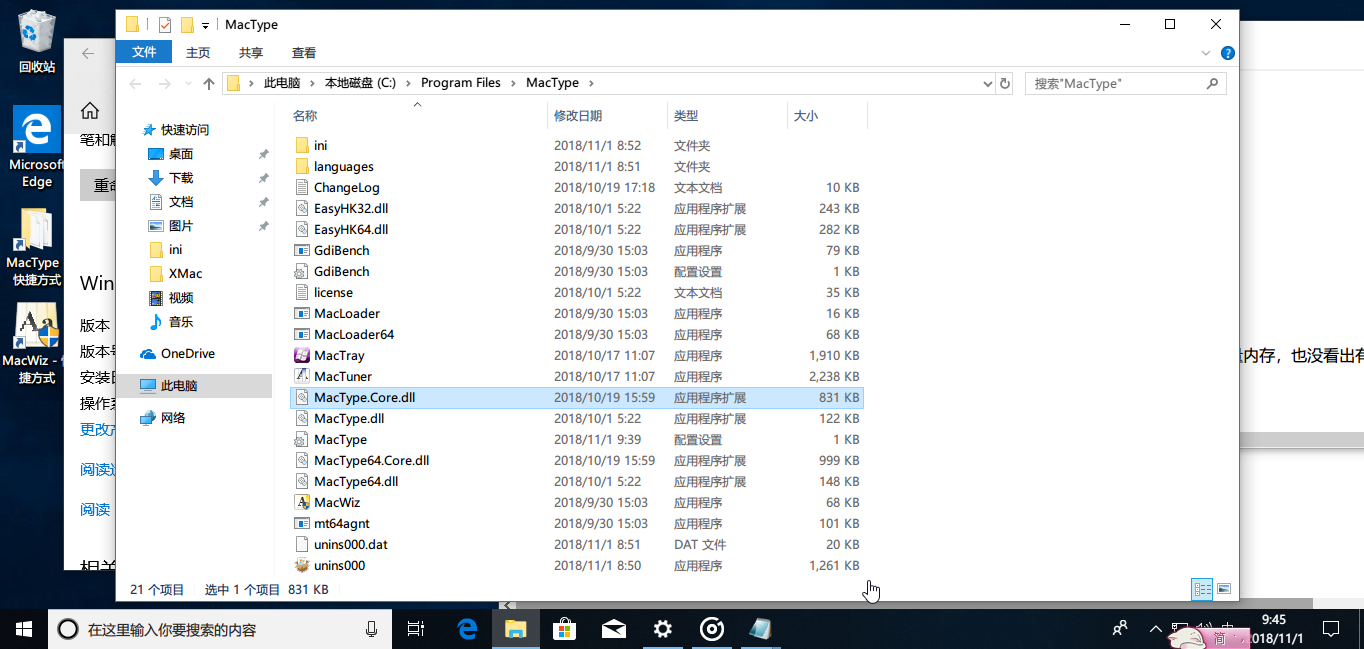
Task: Open the 查看 ribbon tab
Action: [x=304, y=53]
